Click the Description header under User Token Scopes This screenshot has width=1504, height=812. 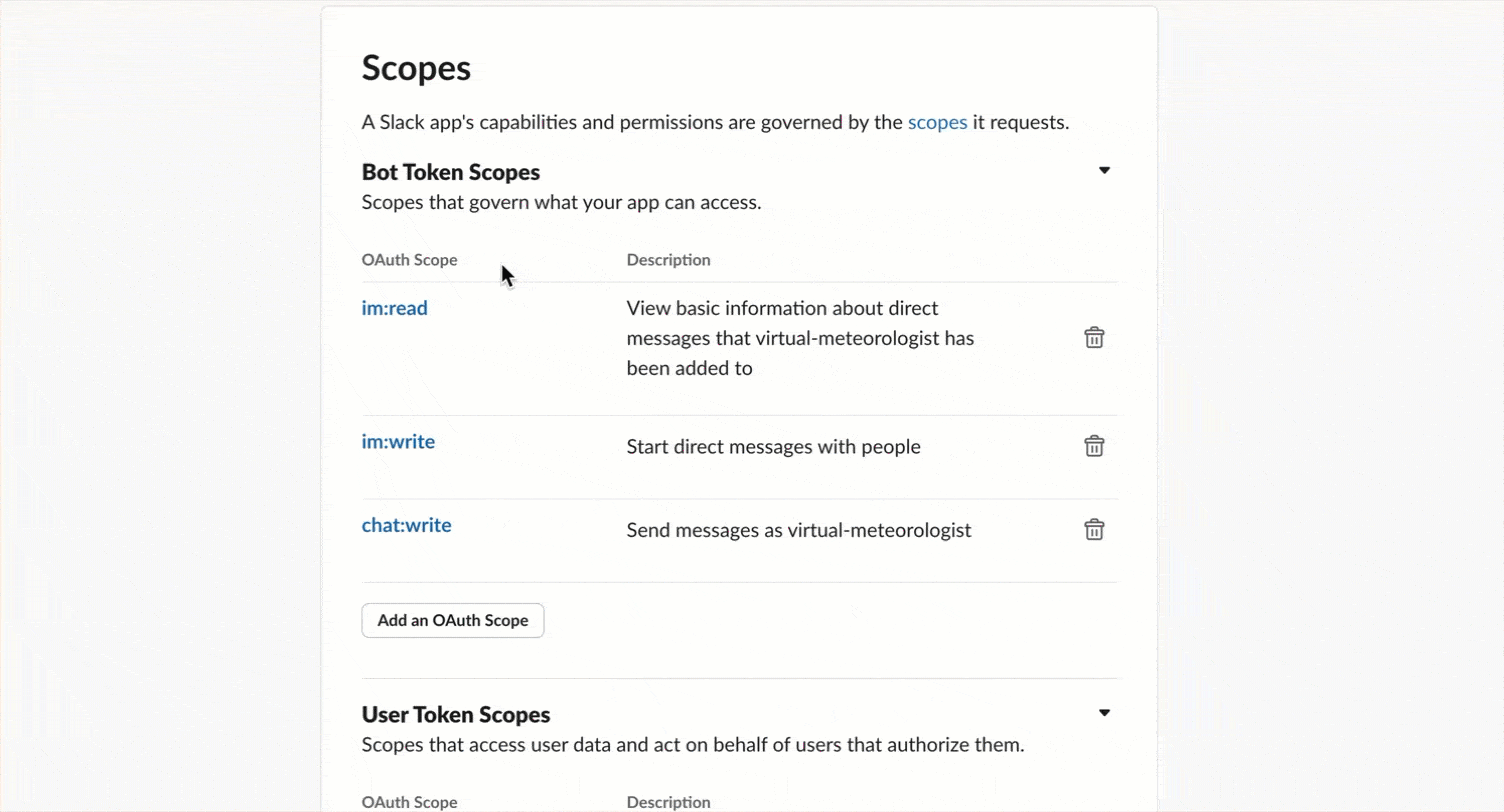[x=668, y=801]
